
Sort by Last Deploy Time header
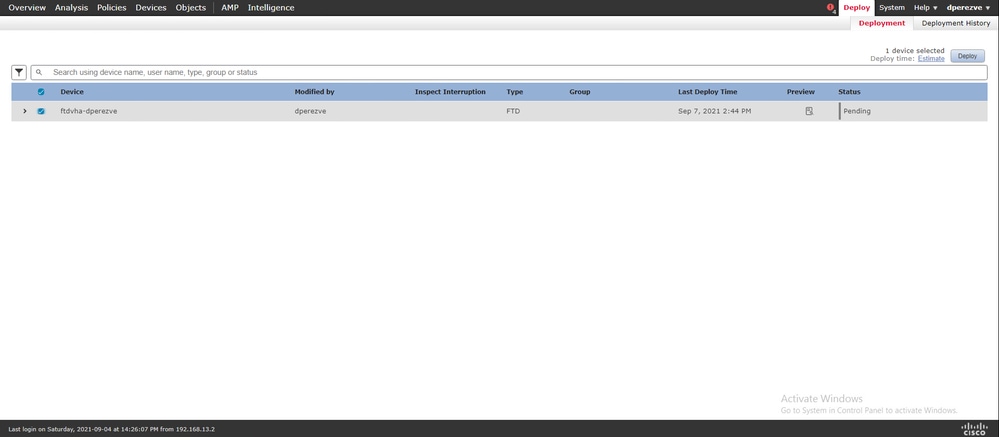point(708,92)
